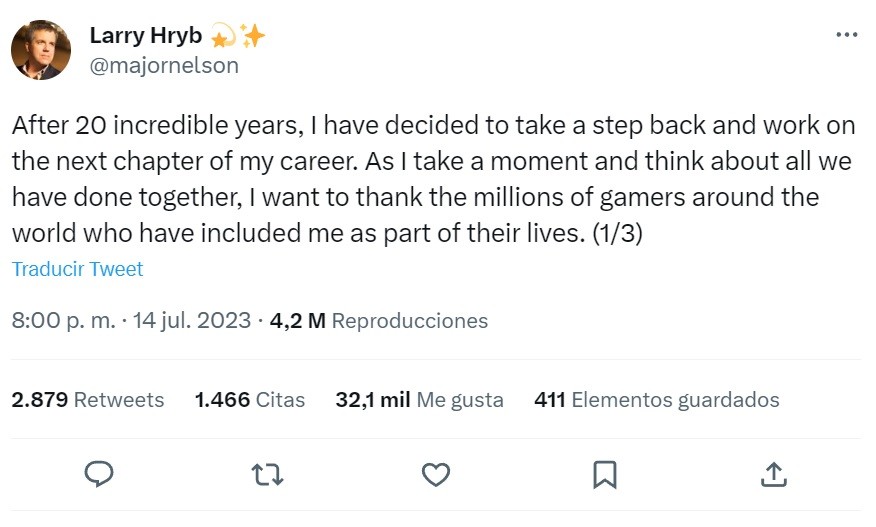This screenshot has width=876, height=527.
Task: View the 32,1 mil Me gusta list
Action: point(419,400)
